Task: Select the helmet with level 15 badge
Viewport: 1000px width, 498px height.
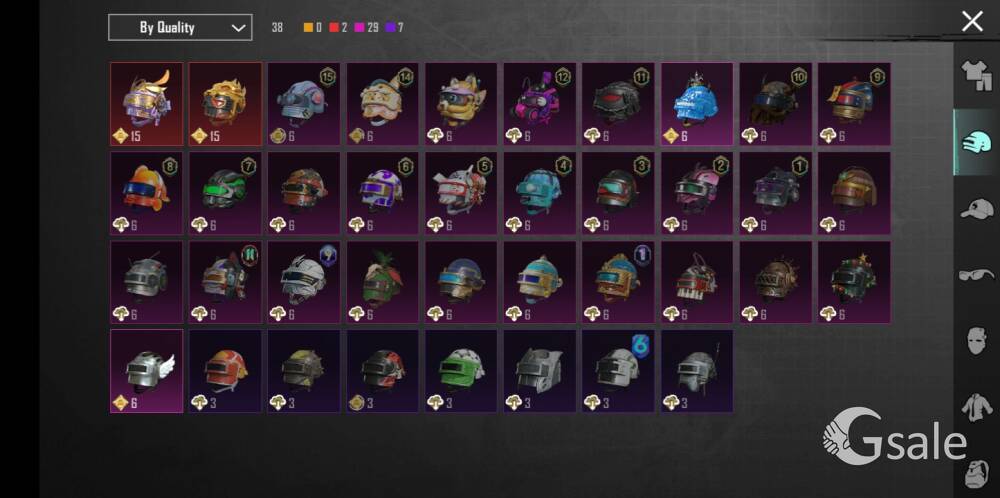Action: (x=304, y=104)
